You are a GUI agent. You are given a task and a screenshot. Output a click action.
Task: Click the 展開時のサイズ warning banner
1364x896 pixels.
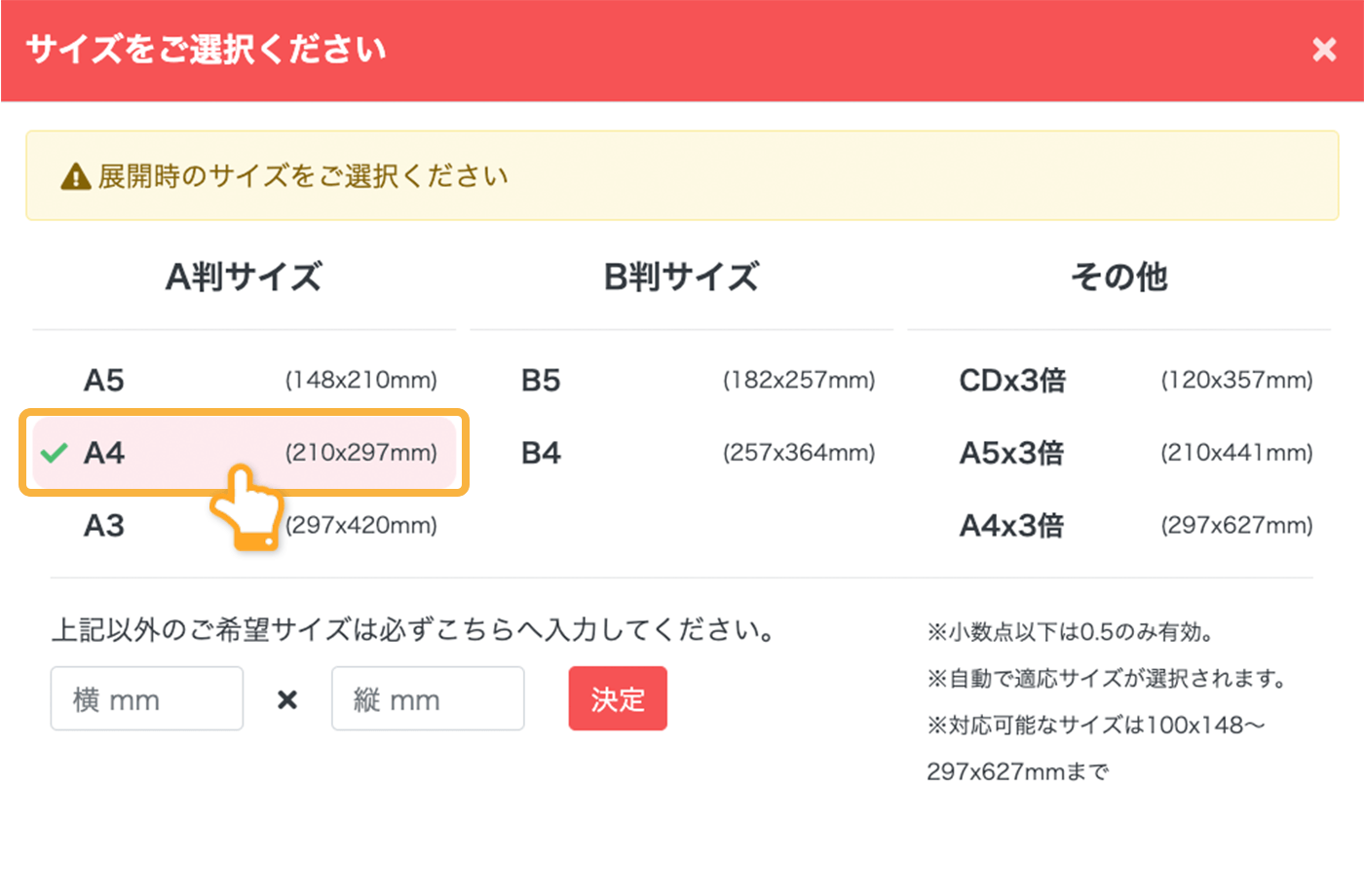[x=682, y=176]
